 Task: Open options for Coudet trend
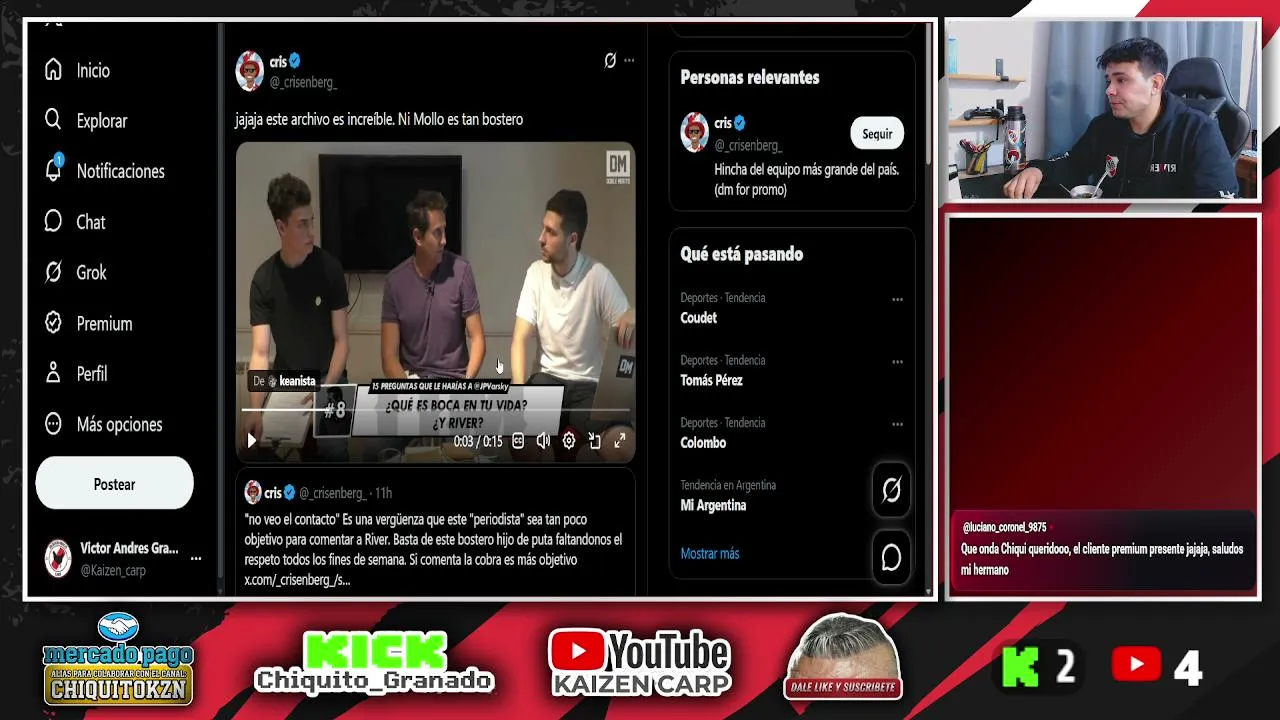[x=897, y=299]
